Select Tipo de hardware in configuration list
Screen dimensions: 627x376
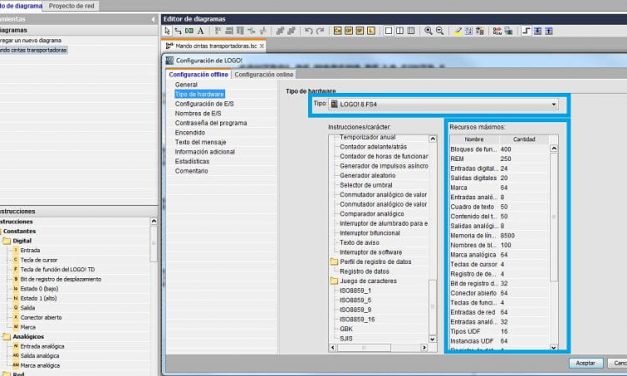tap(200, 94)
